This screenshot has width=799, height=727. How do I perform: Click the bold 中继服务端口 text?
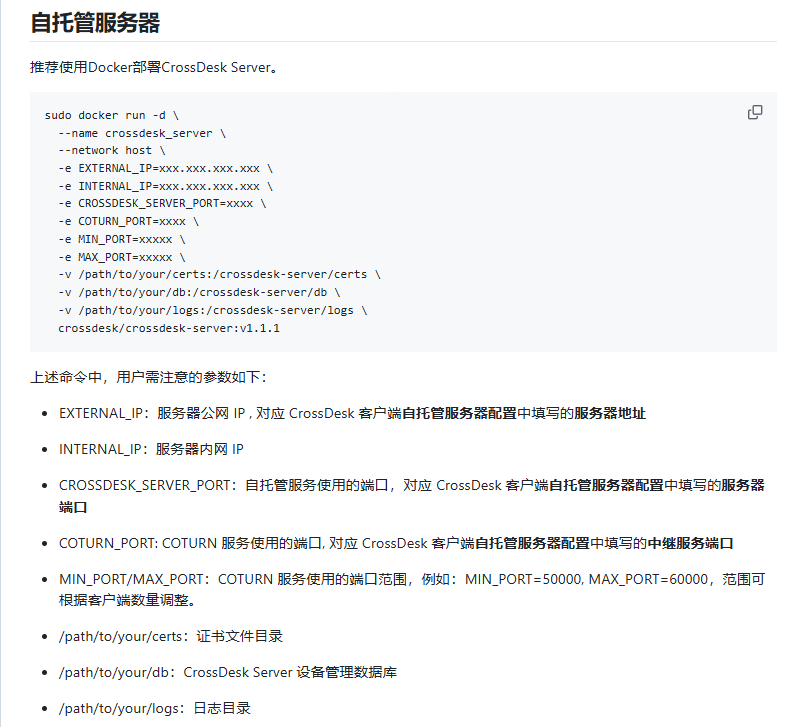pyautogui.click(x=690, y=544)
